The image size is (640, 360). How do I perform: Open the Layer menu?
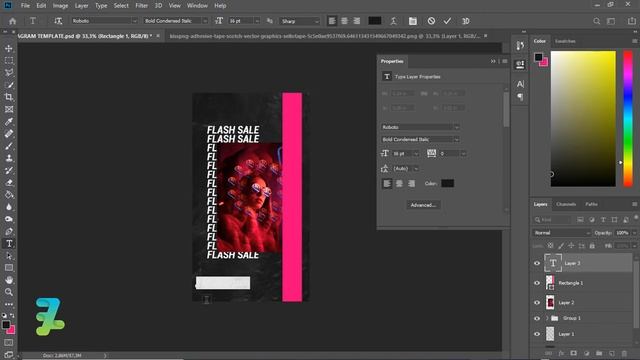point(81,6)
